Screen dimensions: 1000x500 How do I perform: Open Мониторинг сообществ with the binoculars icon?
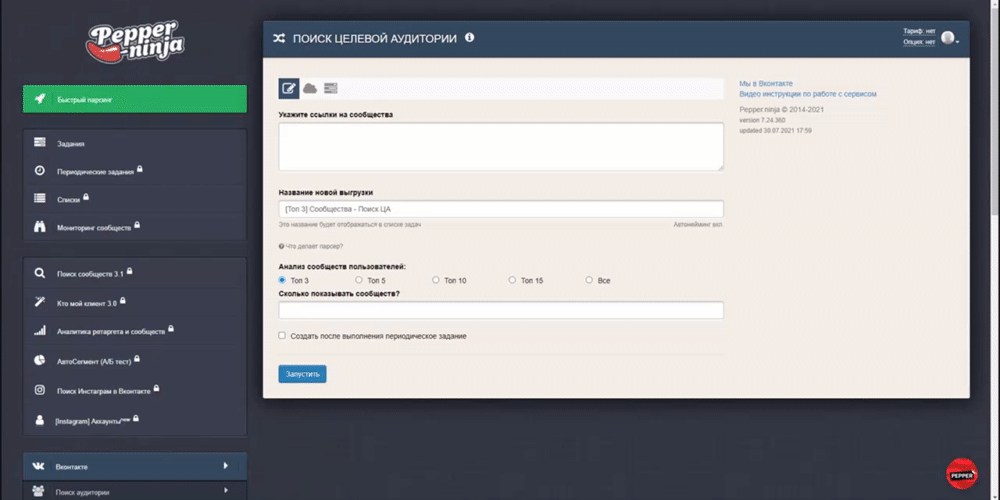[135, 227]
